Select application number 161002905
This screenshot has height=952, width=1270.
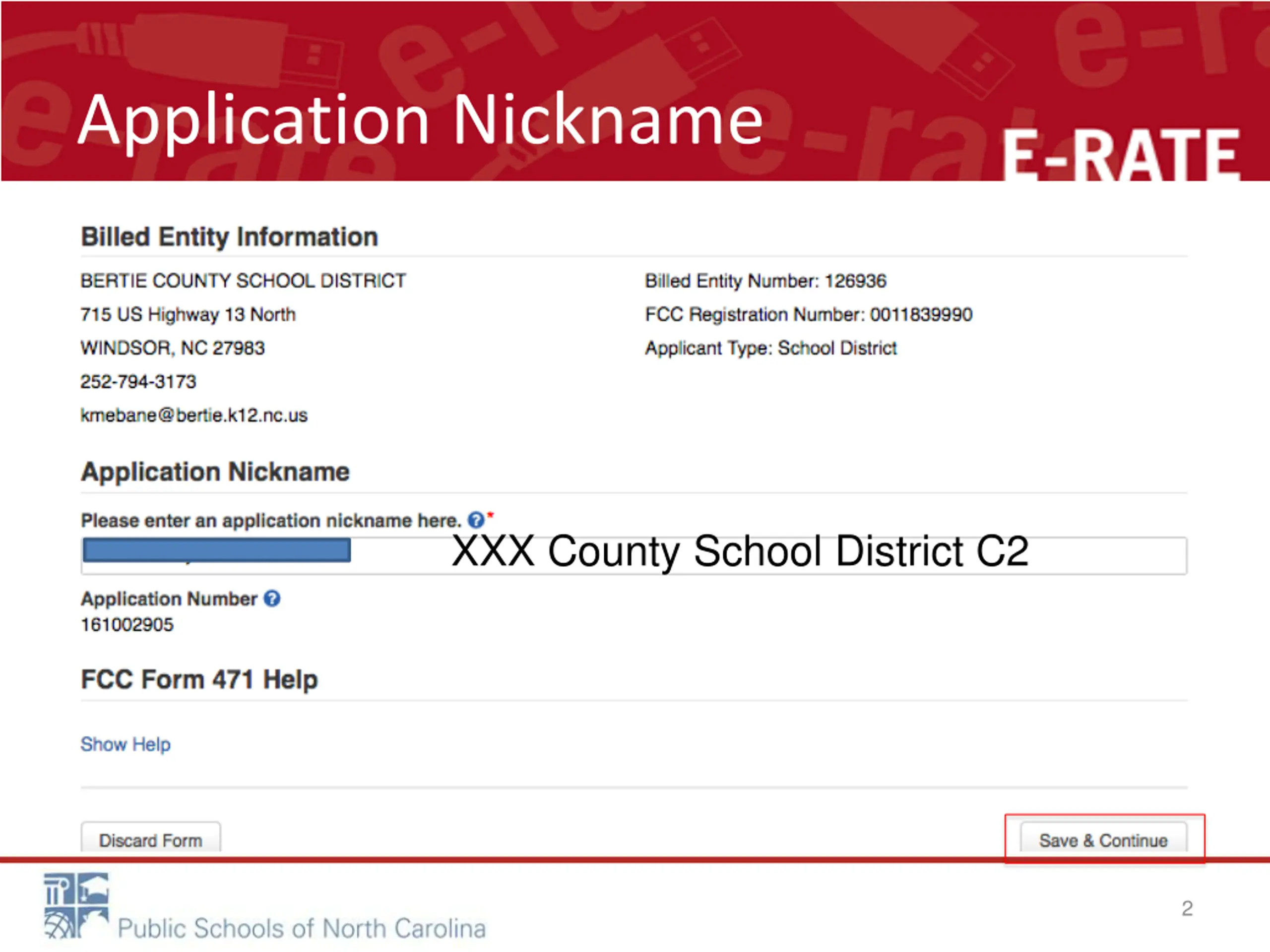(x=127, y=624)
